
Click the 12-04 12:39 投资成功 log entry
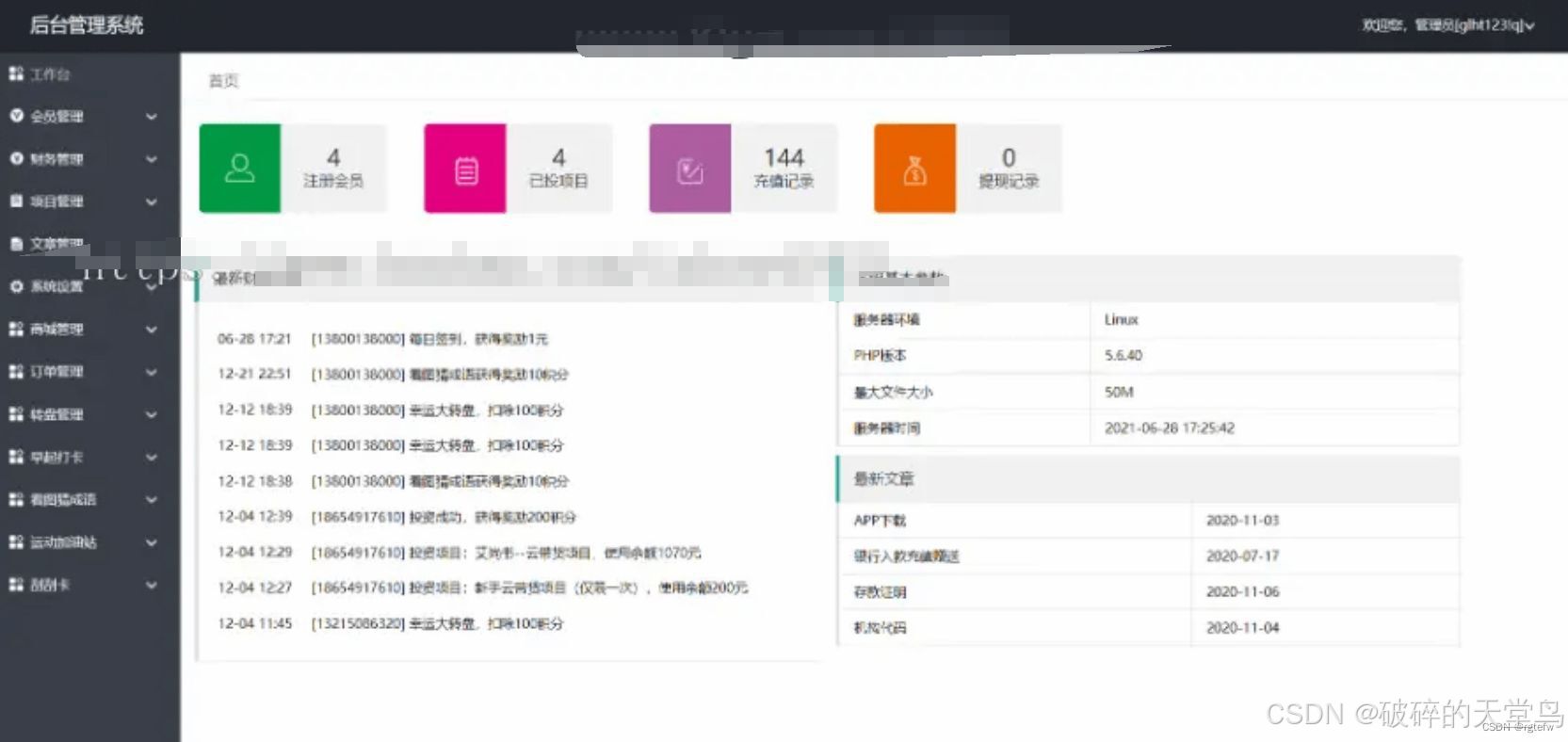[396, 517]
